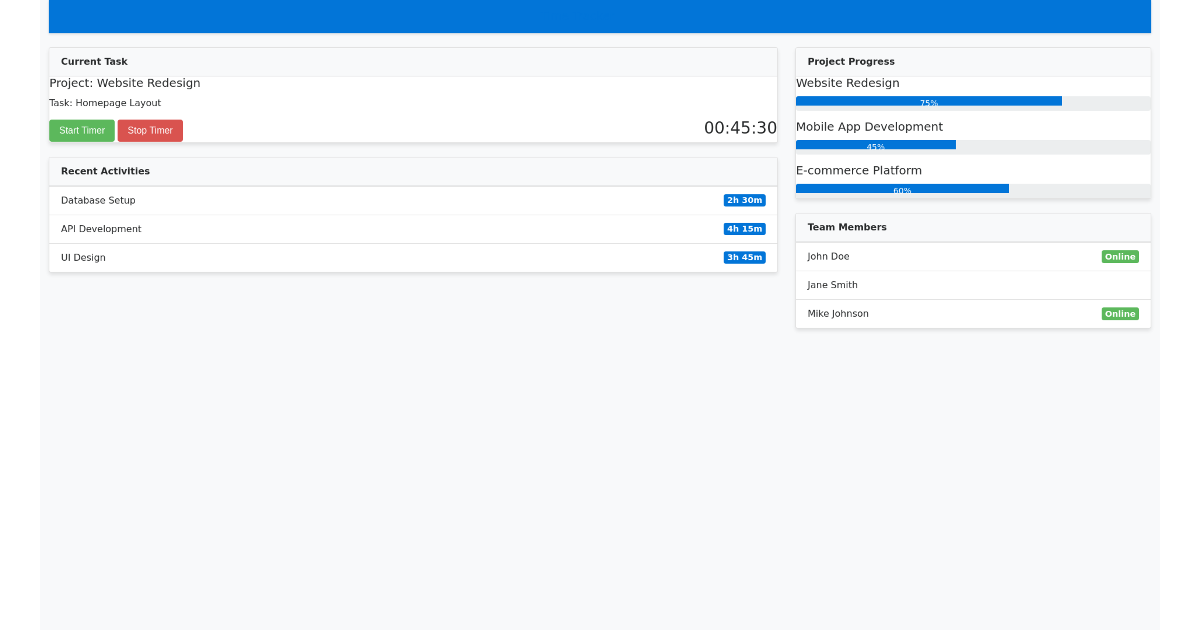
Task: Select Jane Smith in the team list
Action: (x=832, y=285)
